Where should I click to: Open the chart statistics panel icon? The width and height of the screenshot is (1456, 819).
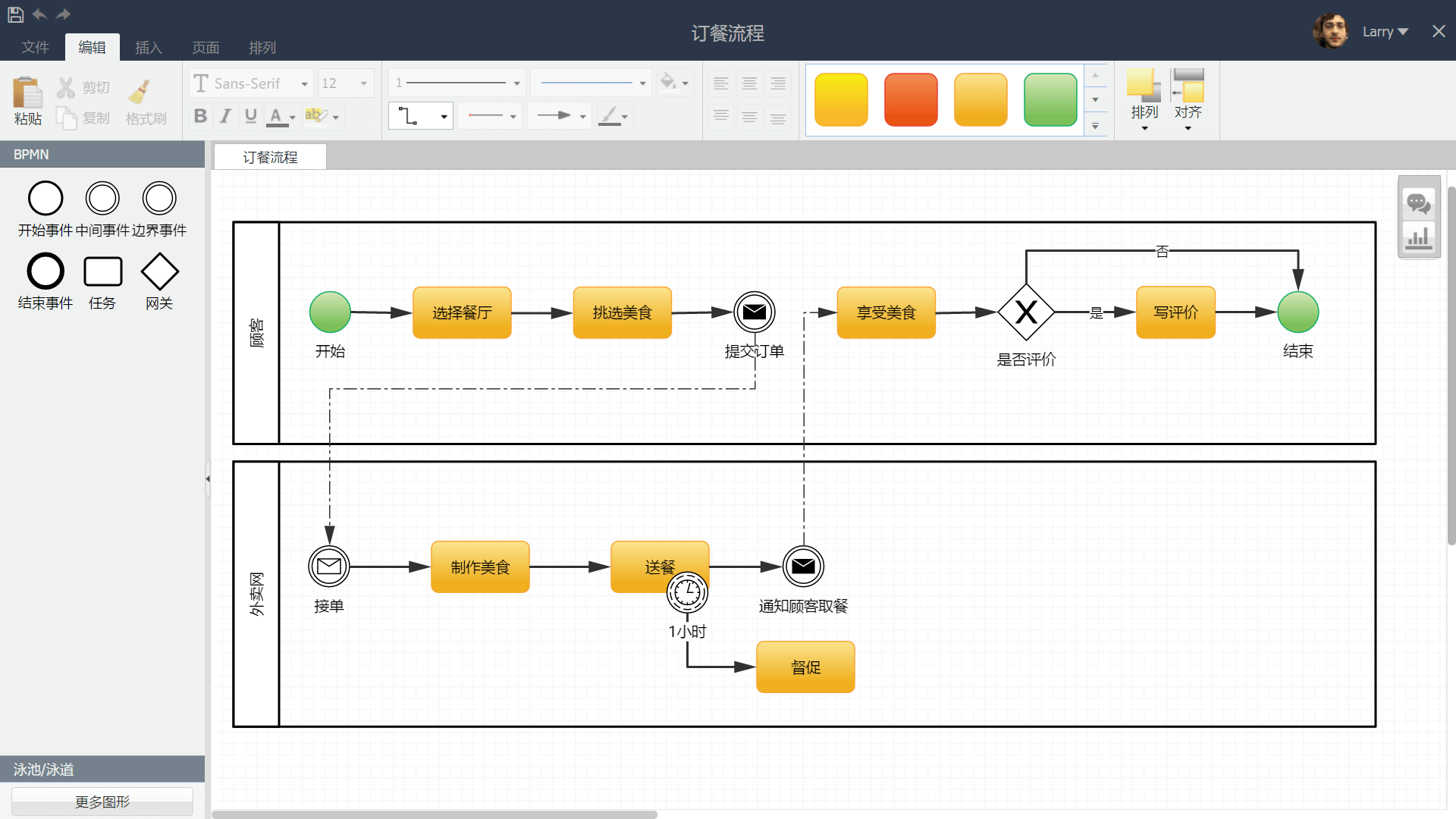[1418, 238]
